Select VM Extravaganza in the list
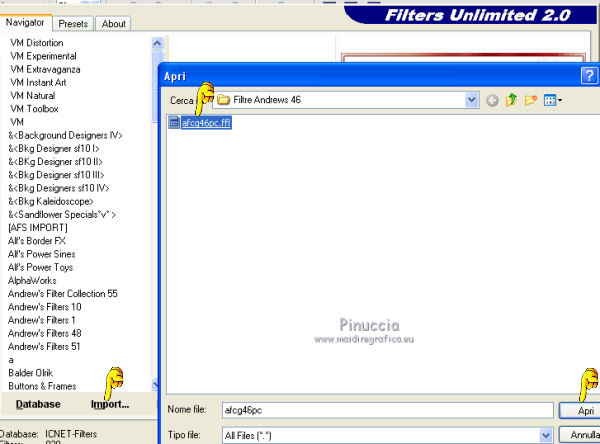 [x=45, y=69]
